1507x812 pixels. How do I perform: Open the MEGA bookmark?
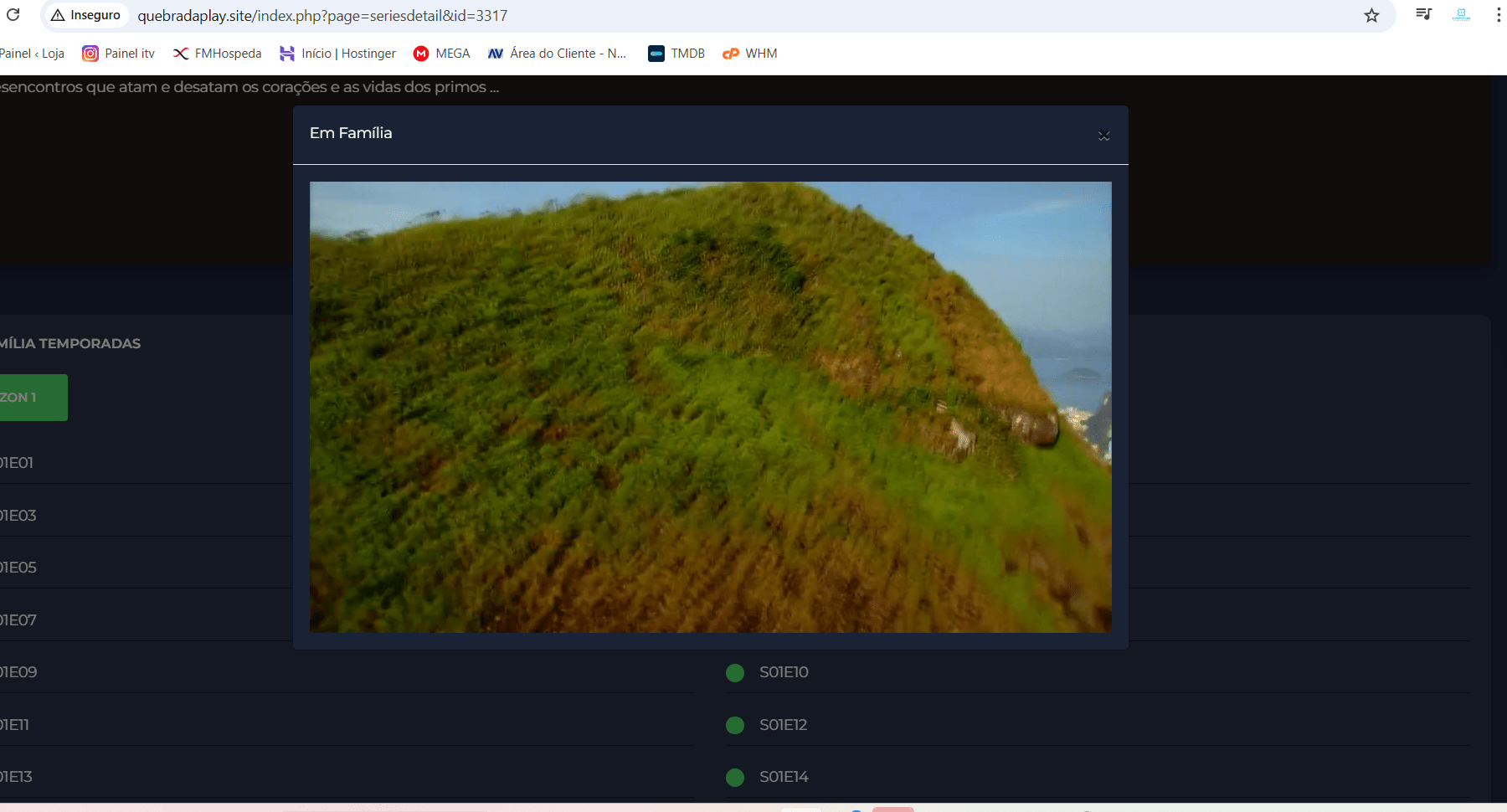pos(442,54)
